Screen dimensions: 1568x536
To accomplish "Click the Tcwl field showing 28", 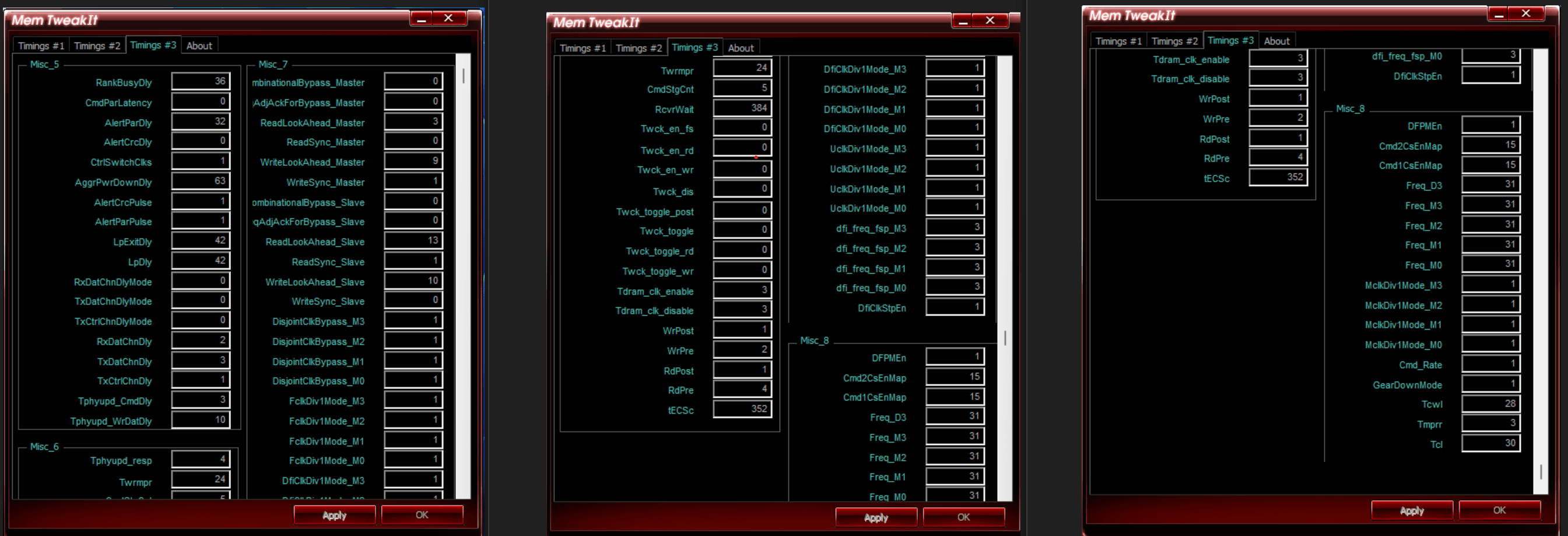I will pyautogui.click(x=1491, y=404).
